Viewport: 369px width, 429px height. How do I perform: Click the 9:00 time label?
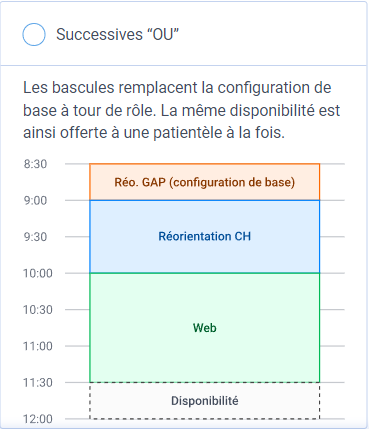35,201
